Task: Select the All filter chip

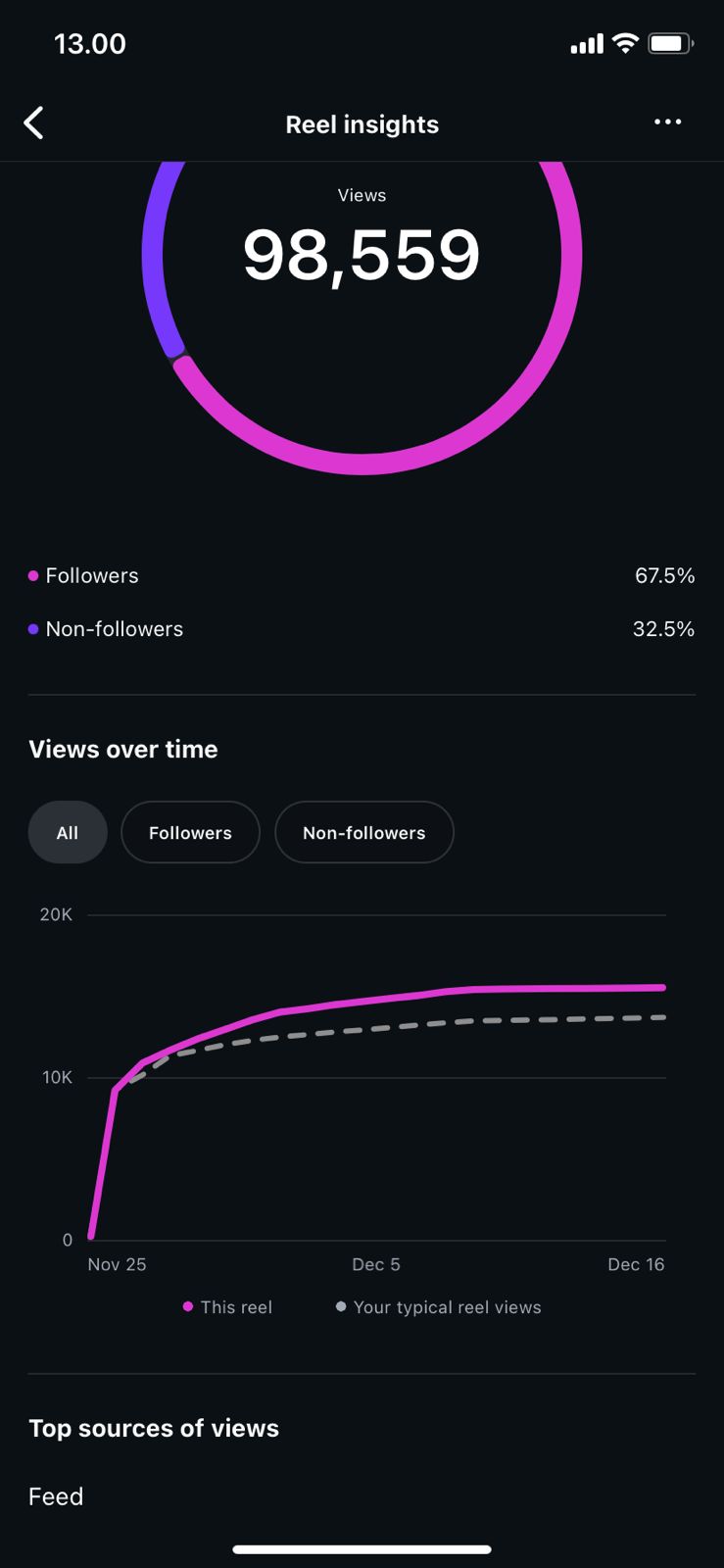Action: click(68, 833)
